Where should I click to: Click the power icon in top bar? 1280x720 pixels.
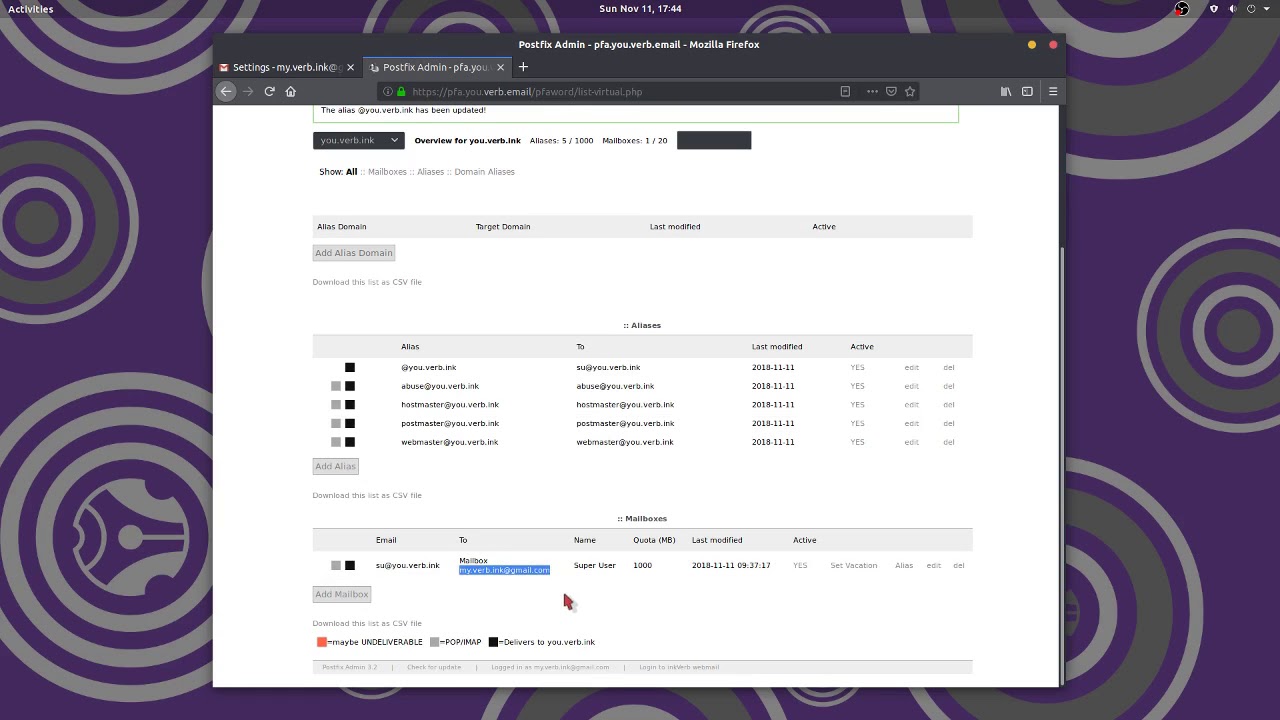(1251, 9)
